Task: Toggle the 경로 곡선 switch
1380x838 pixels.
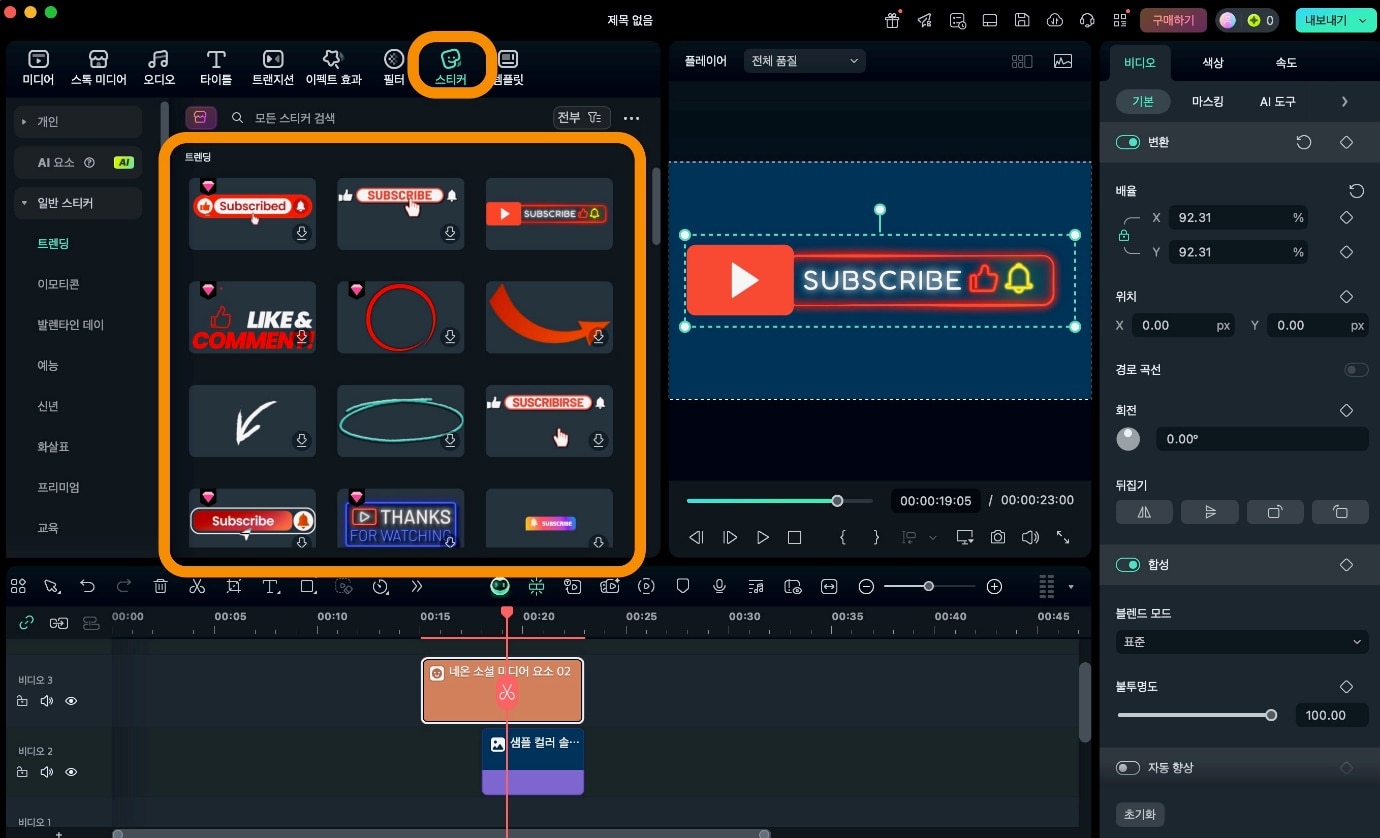Action: click(x=1356, y=370)
